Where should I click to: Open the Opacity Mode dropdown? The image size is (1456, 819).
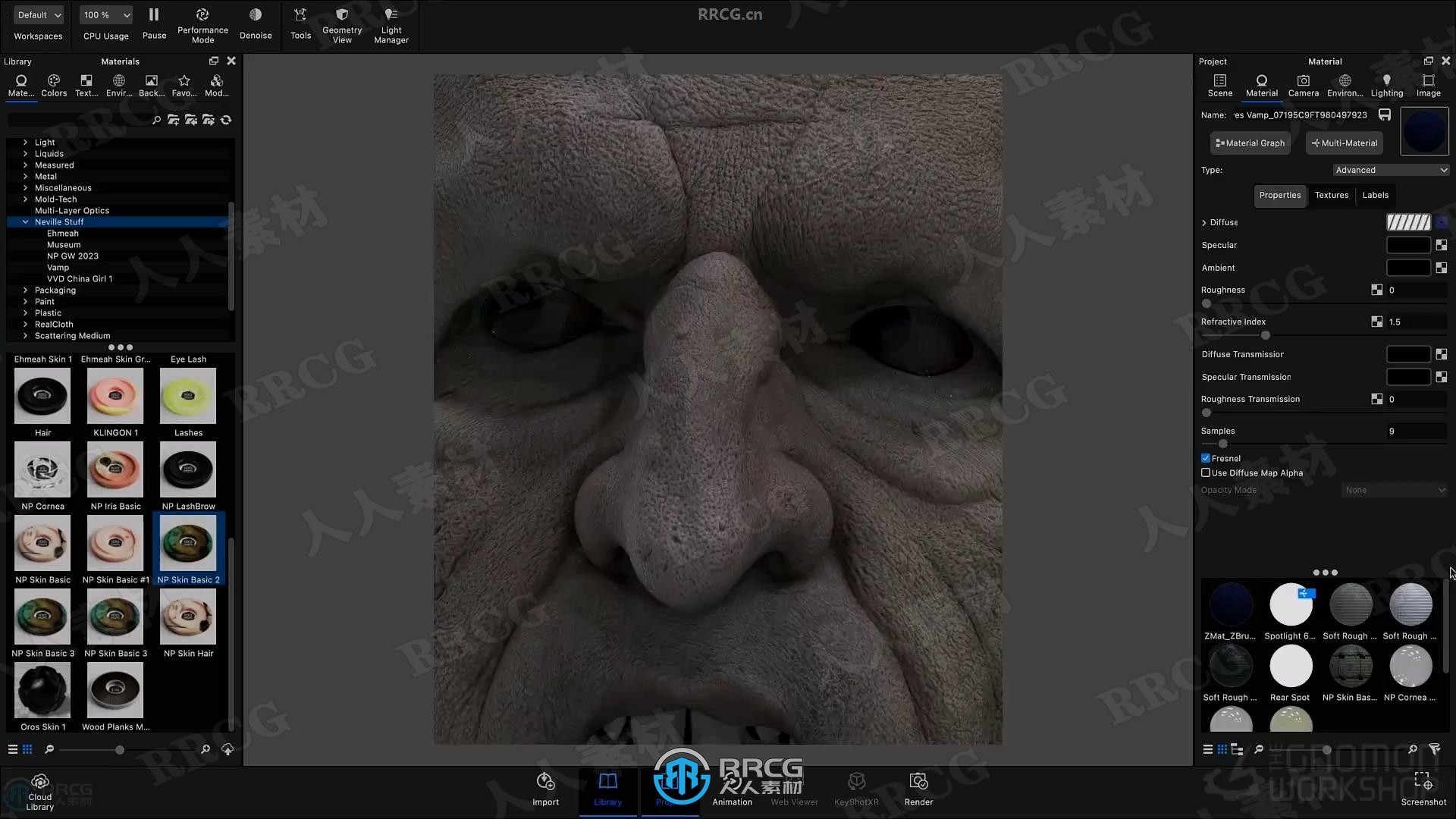(1395, 490)
